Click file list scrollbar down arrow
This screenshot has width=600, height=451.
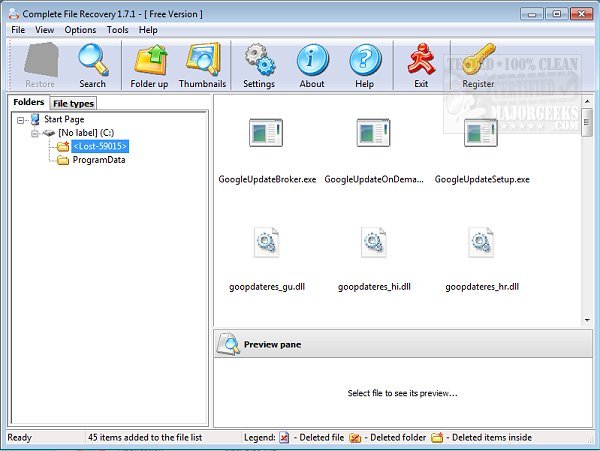[x=587, y=320]
